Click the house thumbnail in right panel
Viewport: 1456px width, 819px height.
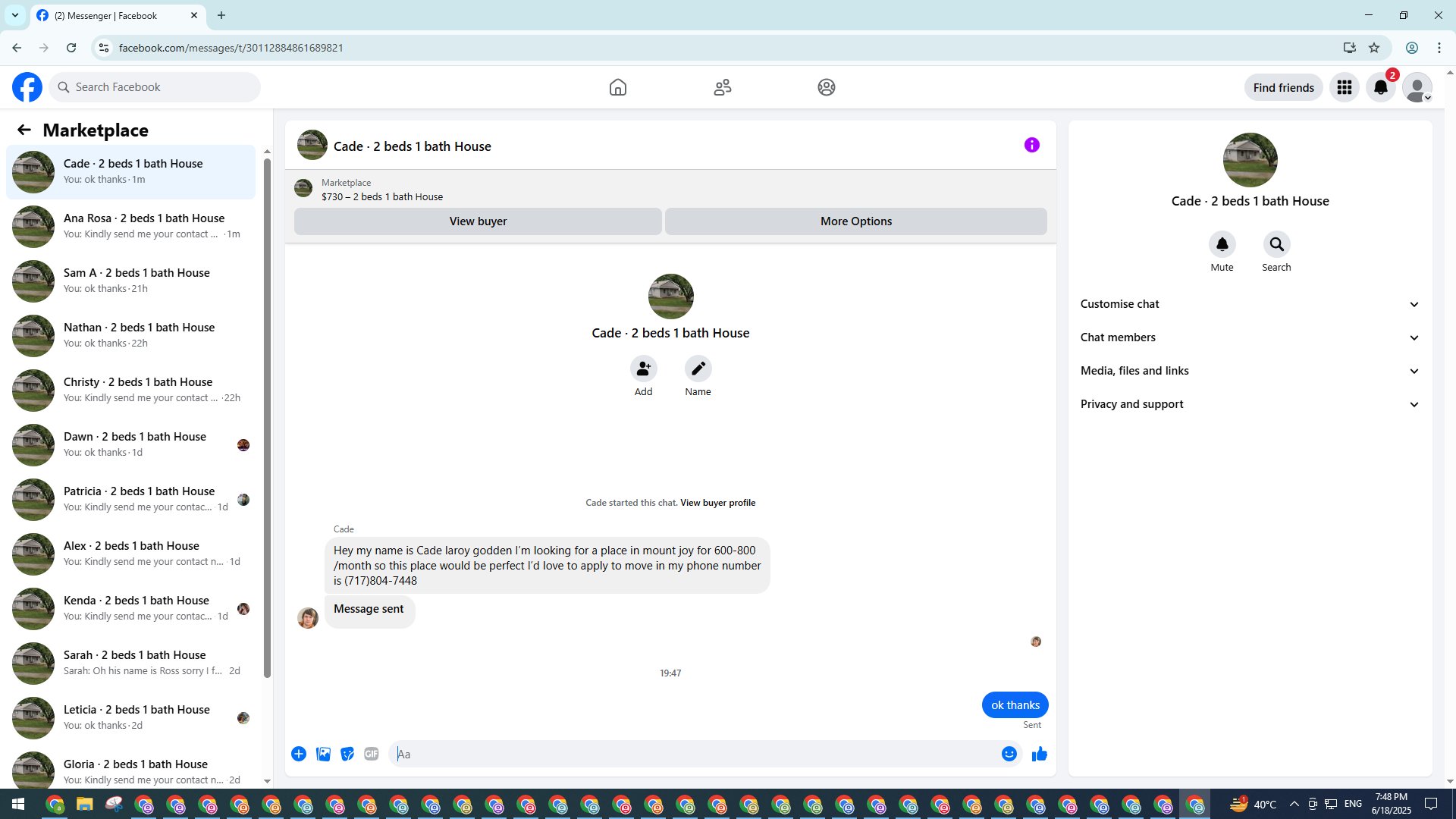click(1250, 160)
